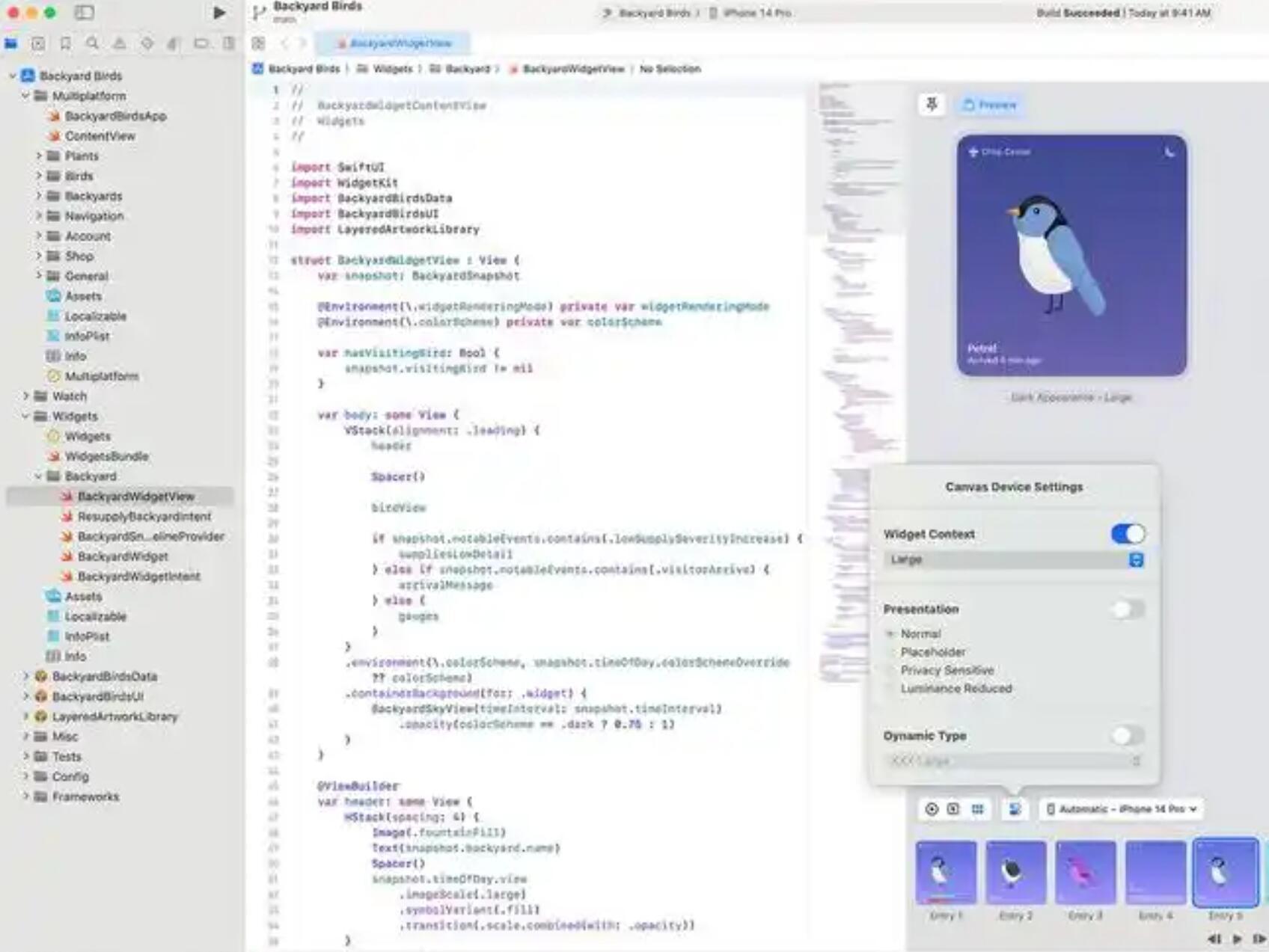Open Canvas Device Settings button in toolbar
The height and width of the screenshot is (952, 1269).
1015,809
